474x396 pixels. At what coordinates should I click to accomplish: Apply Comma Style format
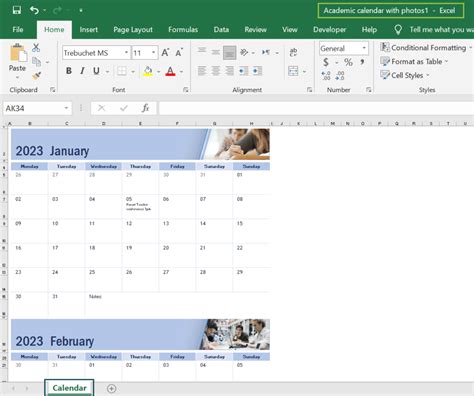click(x=362, y=62)
